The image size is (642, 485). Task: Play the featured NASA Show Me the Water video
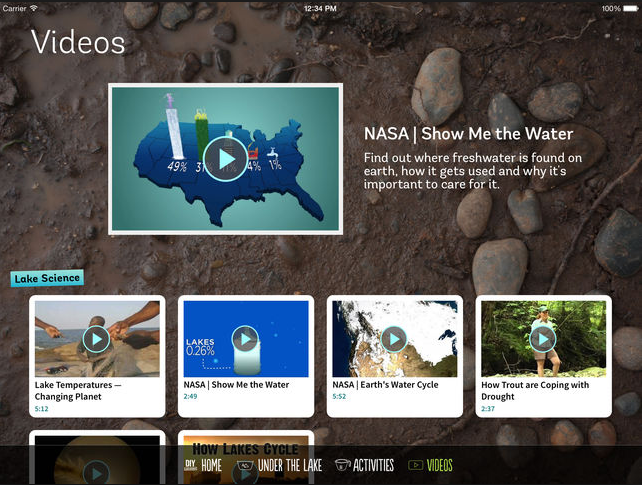tap(226, 159)
